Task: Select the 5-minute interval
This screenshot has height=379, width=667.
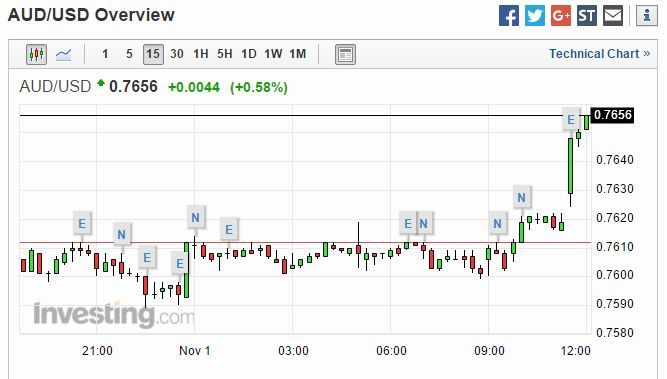Action: [x=129, y=54]
